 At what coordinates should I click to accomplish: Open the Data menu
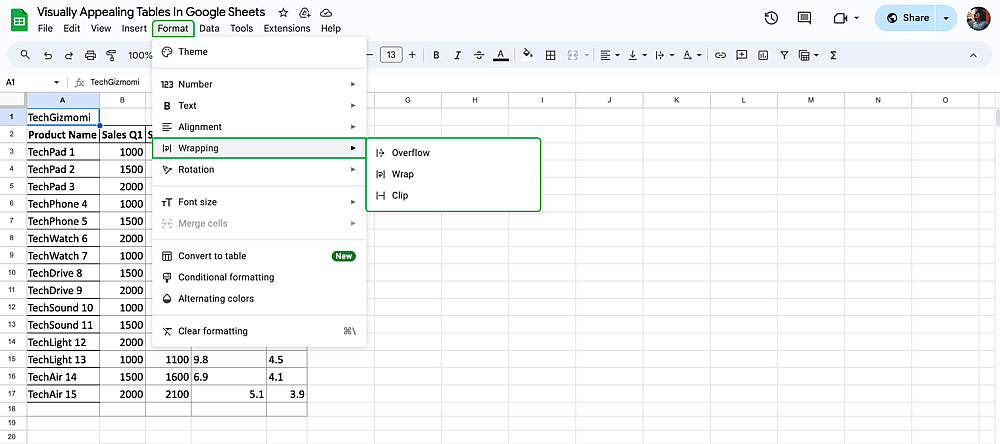point(209,28)
